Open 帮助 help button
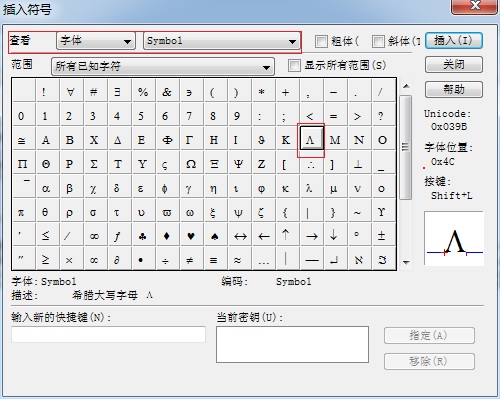 pos(454,89)
